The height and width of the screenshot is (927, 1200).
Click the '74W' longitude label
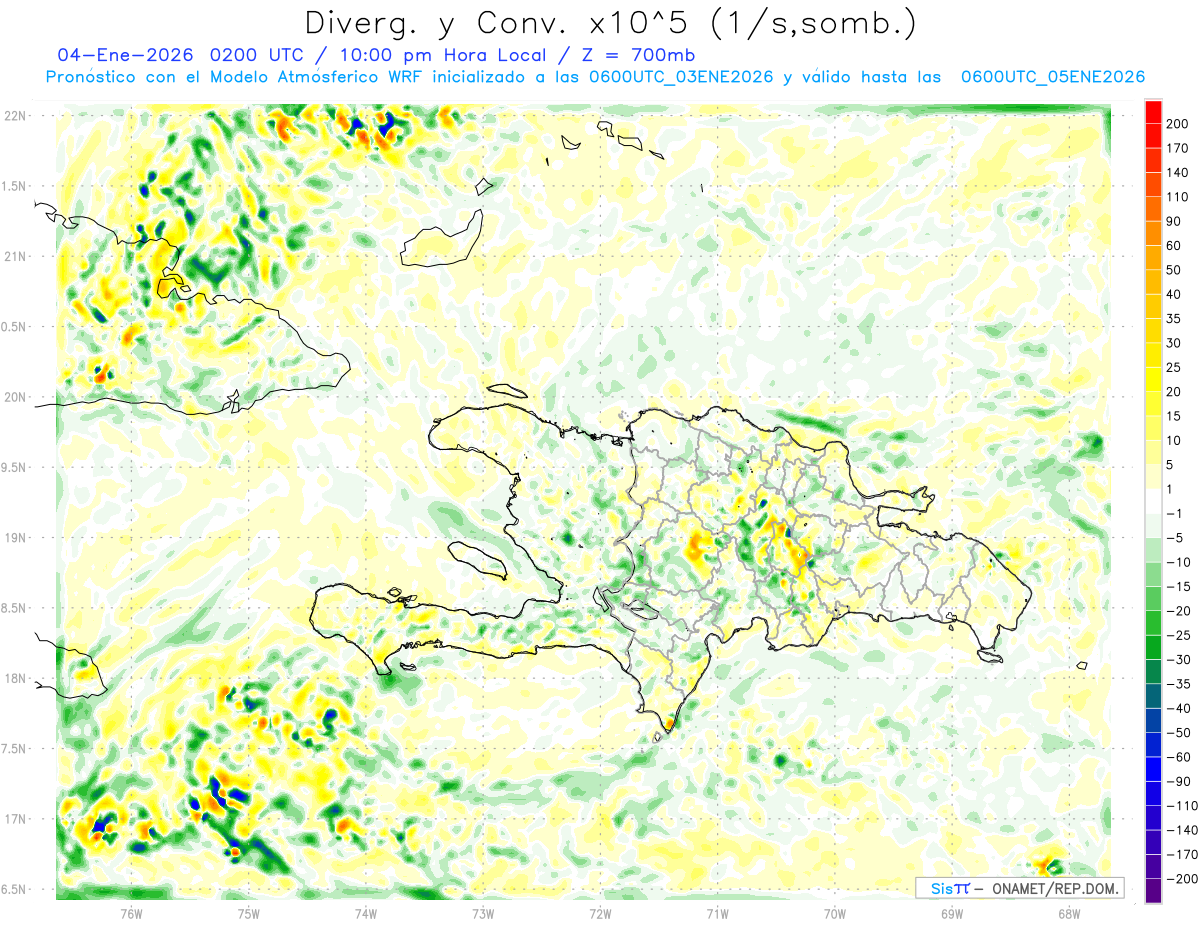(366, 913)
